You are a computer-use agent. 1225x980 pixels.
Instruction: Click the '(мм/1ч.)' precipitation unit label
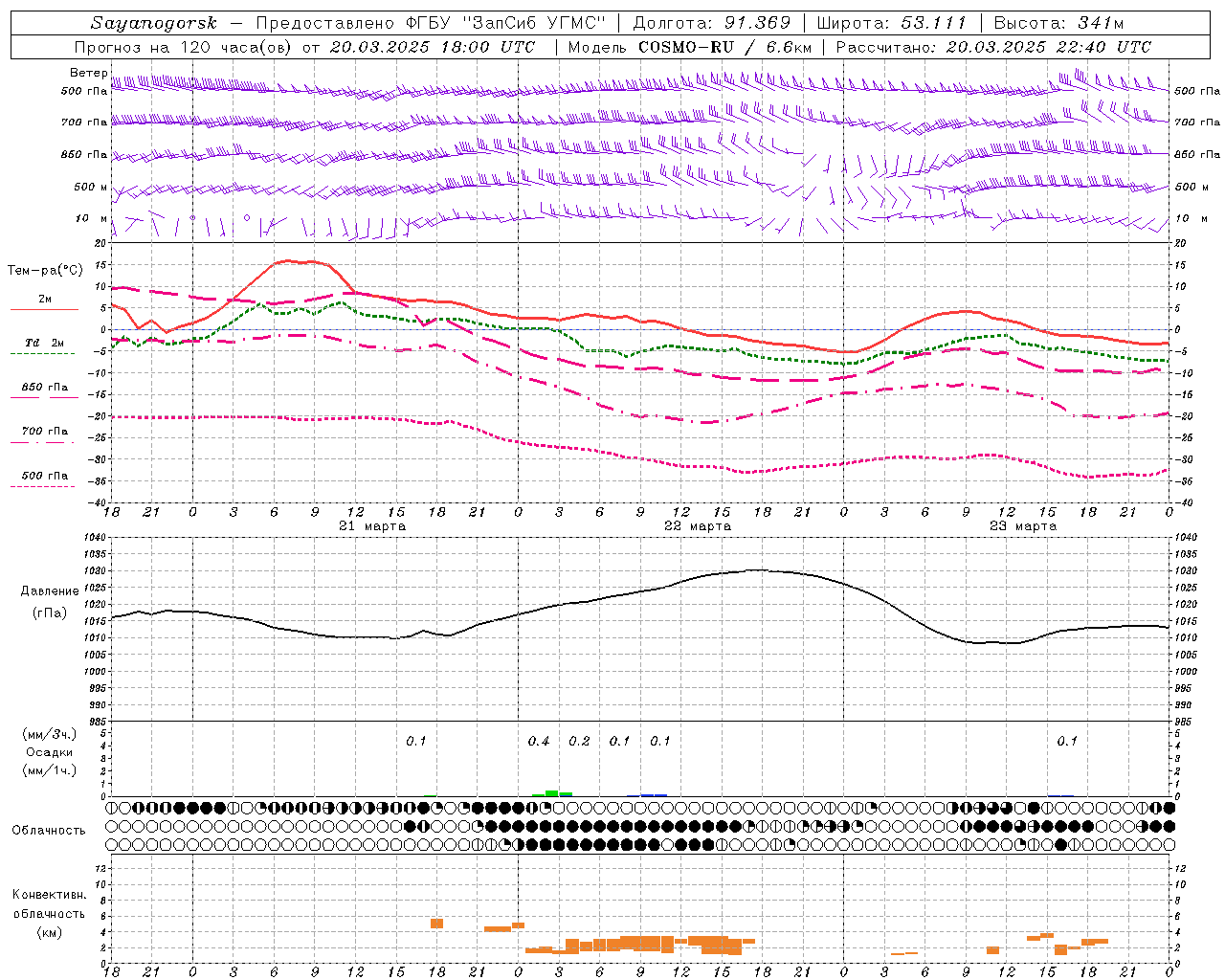pyautogui.click(x=50, y=770)
